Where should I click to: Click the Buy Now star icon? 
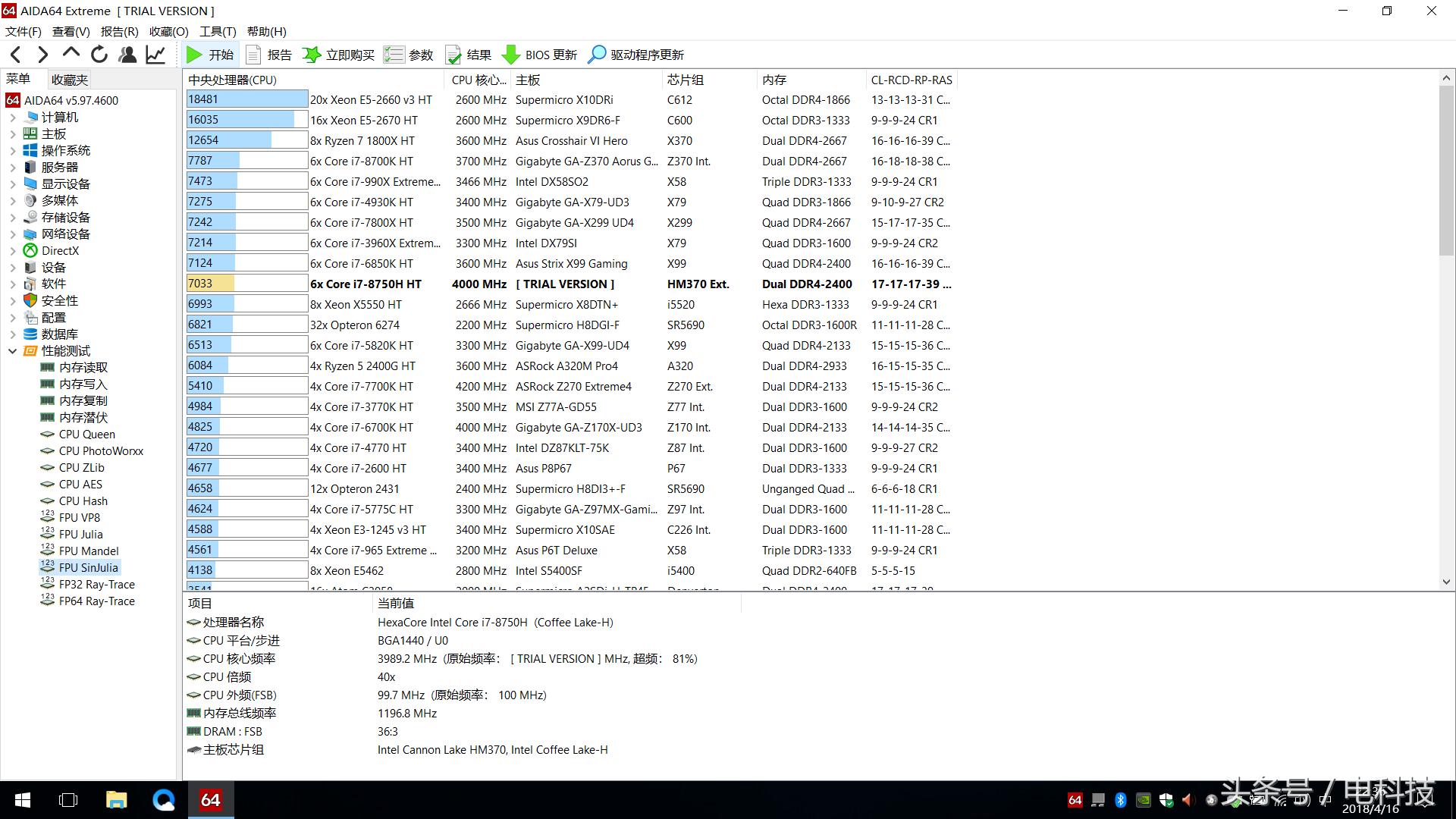tap(311, 55)
